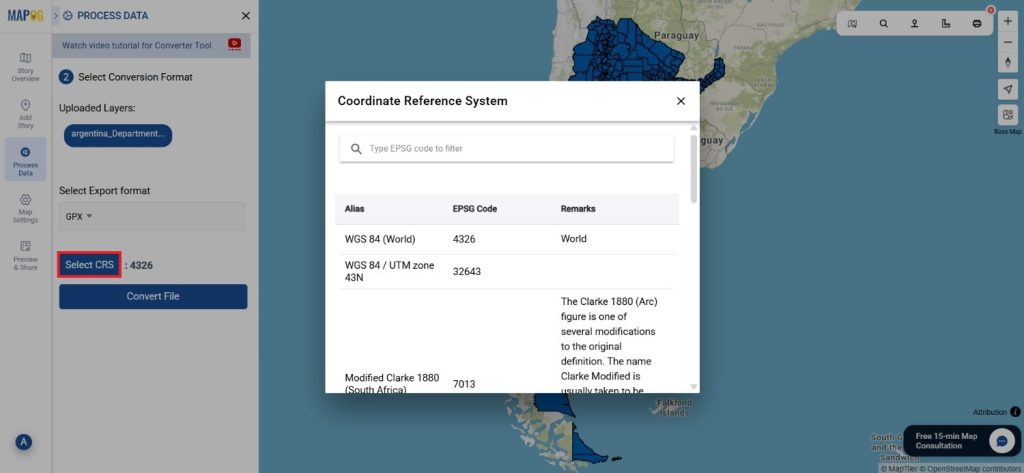Screen dimensions: 1024x473
Task: Select the Process Data sidebar tab
Action: [25, 160]
